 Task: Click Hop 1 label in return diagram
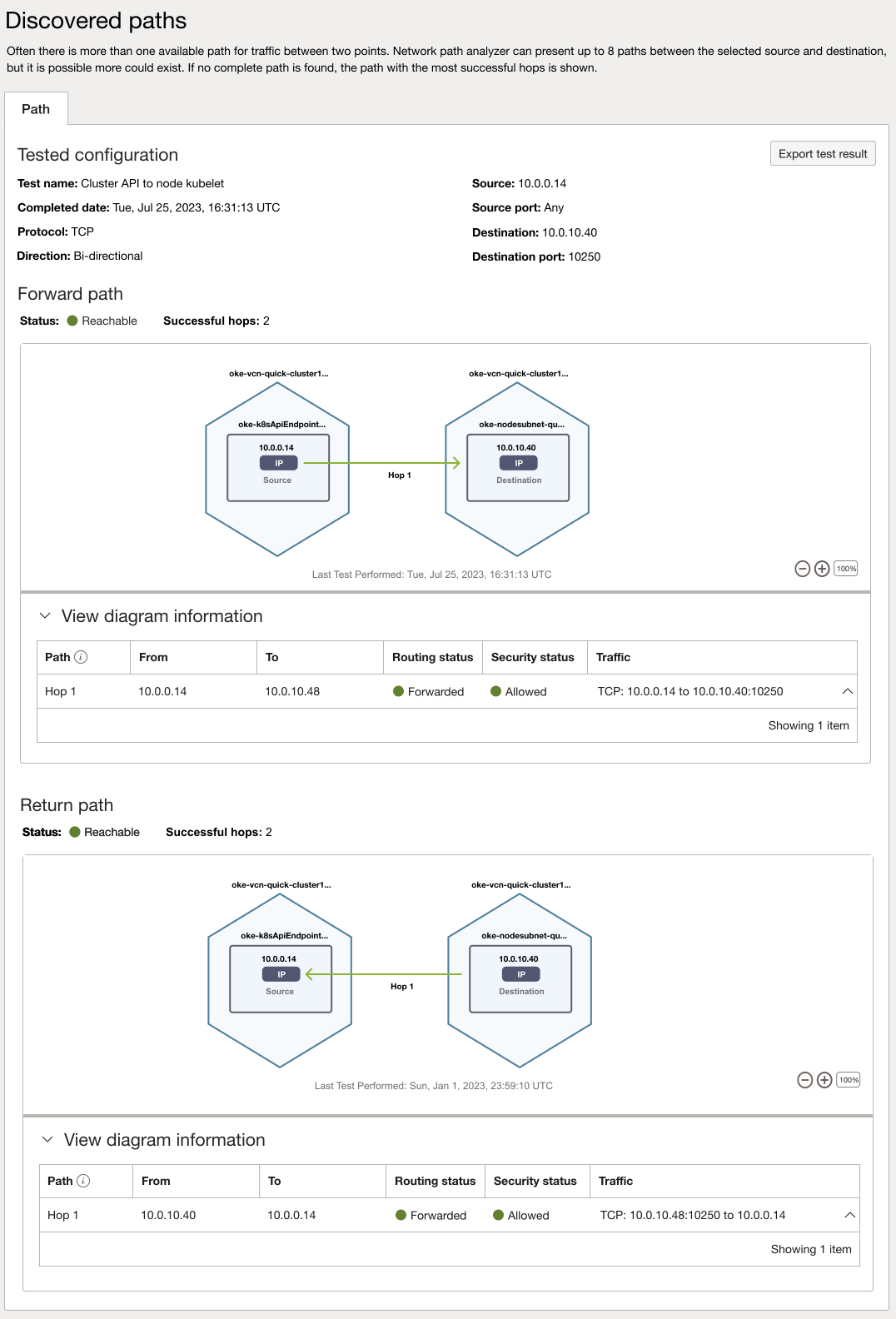click(x=401, y=987)
